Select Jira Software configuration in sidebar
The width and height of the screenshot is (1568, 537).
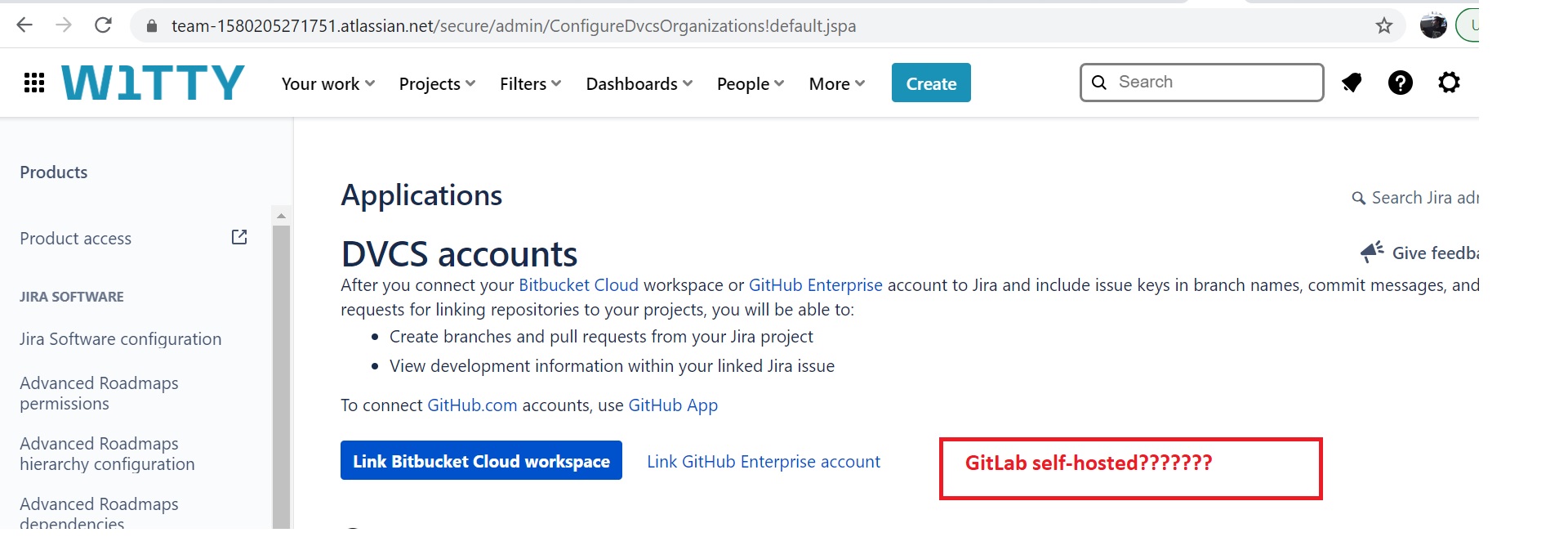click(x=120, y=339)
